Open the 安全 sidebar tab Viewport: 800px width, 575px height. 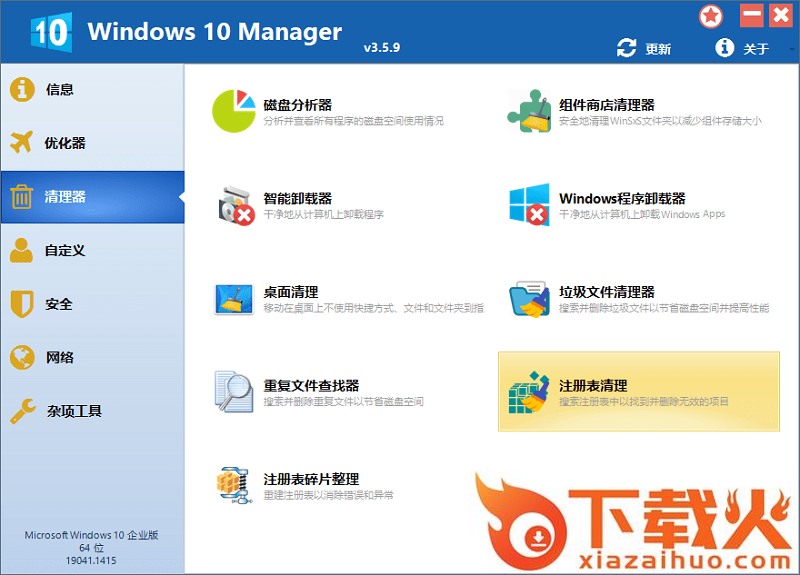(58, 304)
